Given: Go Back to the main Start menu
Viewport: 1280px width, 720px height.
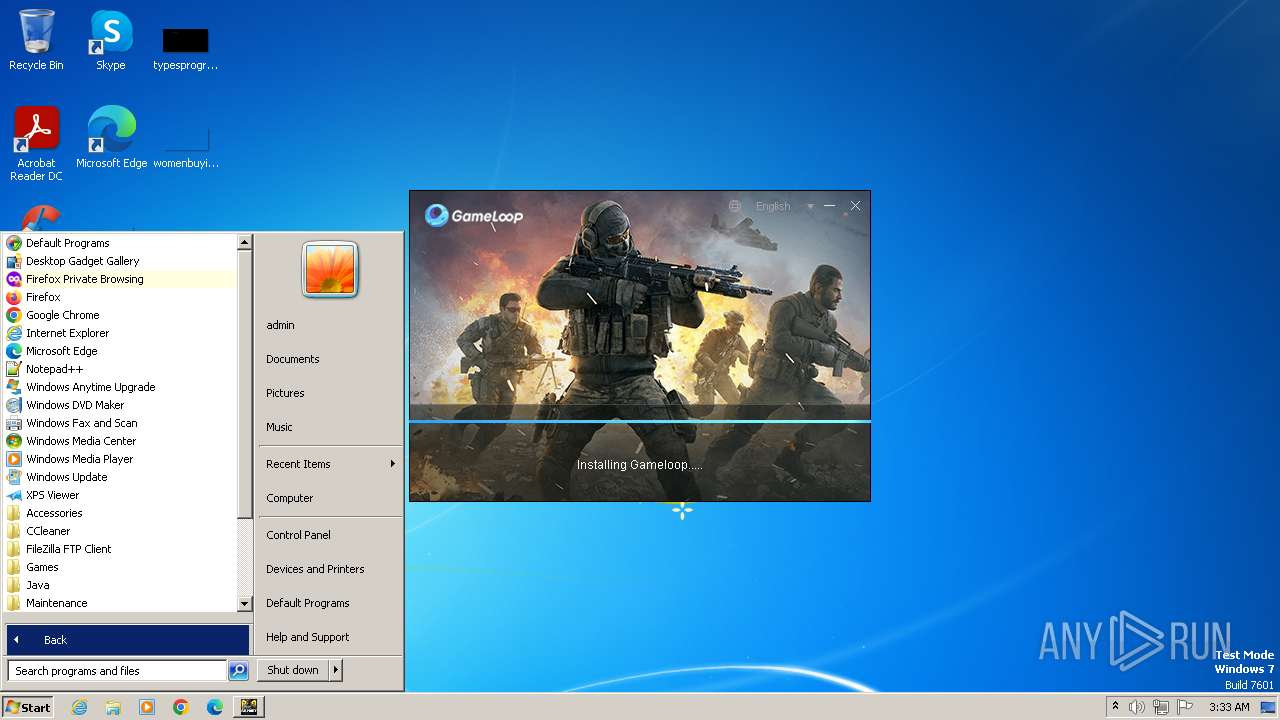Looking at the screenshot, I should click(x=128, y=640).
